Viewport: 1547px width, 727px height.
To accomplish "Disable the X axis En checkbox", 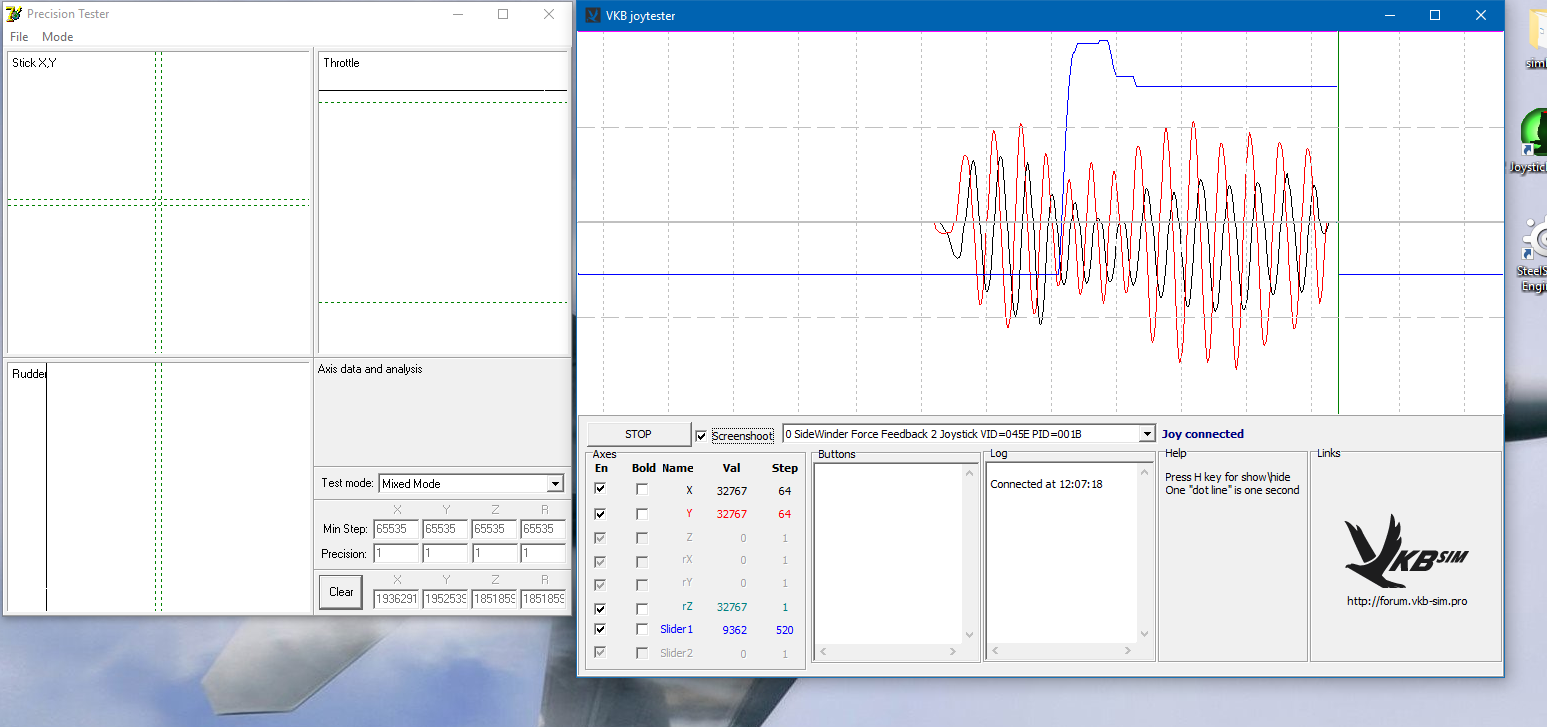I will [x=600, y=489].
